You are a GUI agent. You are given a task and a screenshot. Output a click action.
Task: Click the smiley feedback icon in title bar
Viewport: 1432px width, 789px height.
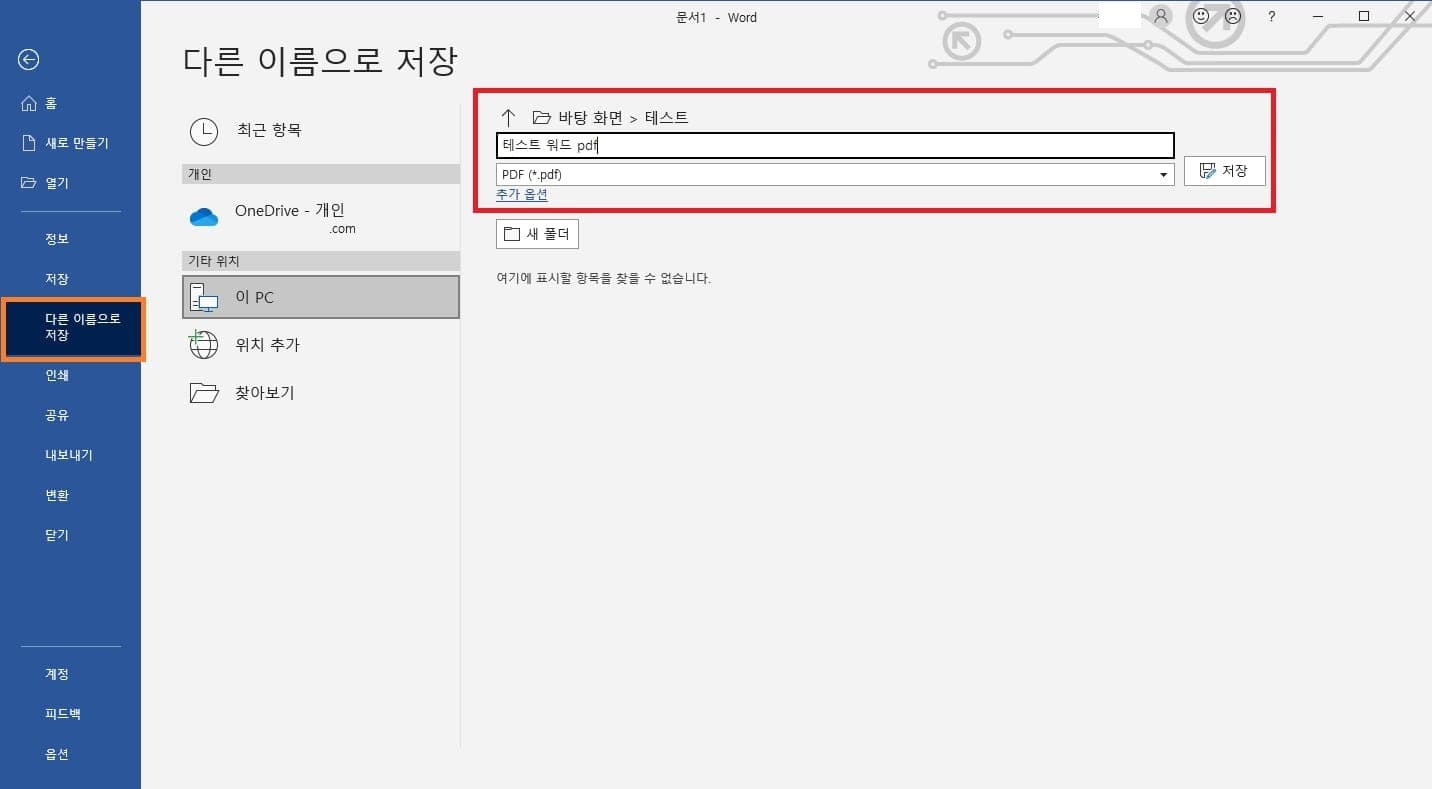point(1200,16)
